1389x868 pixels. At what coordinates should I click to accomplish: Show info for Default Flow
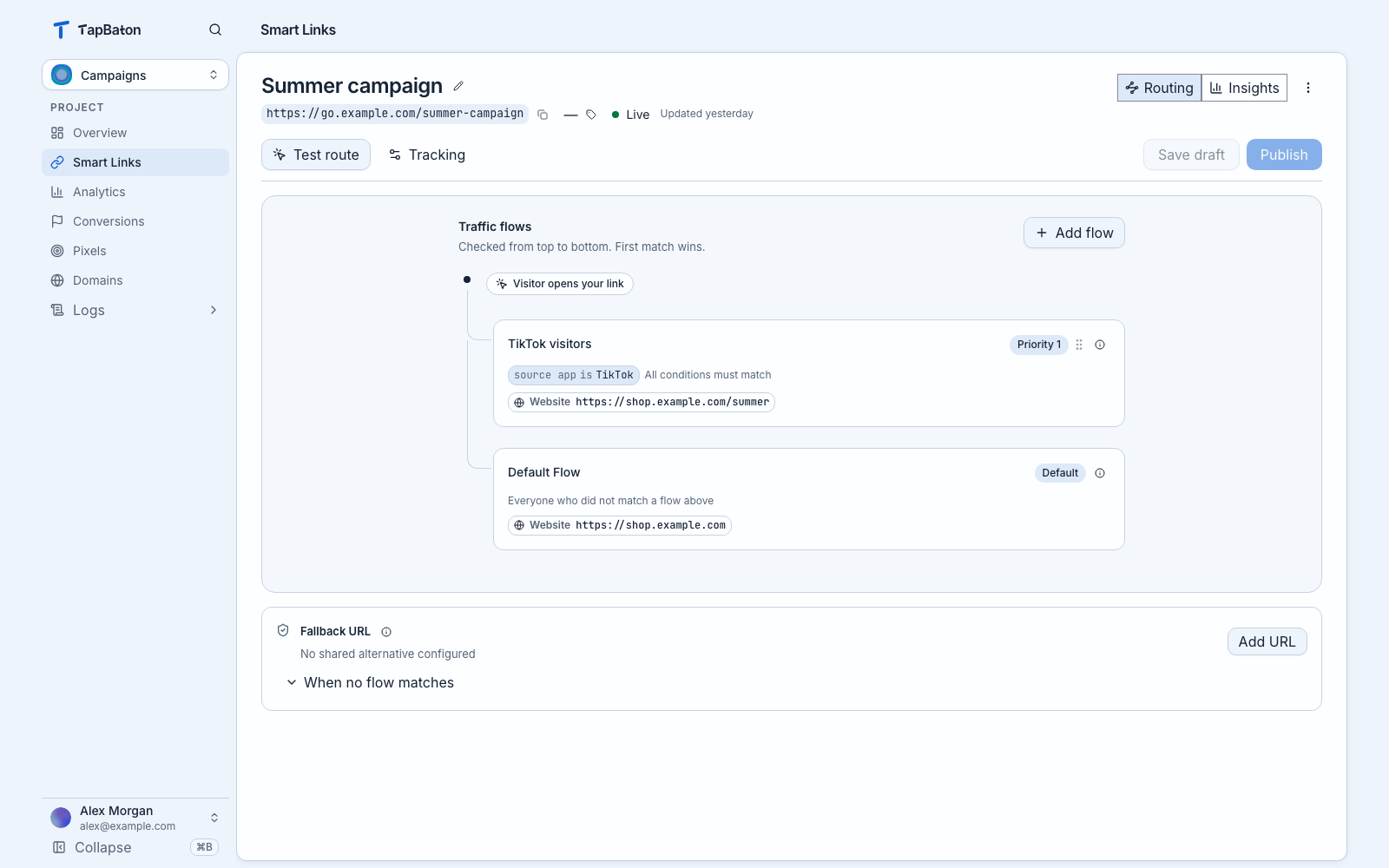(1100, 473)
